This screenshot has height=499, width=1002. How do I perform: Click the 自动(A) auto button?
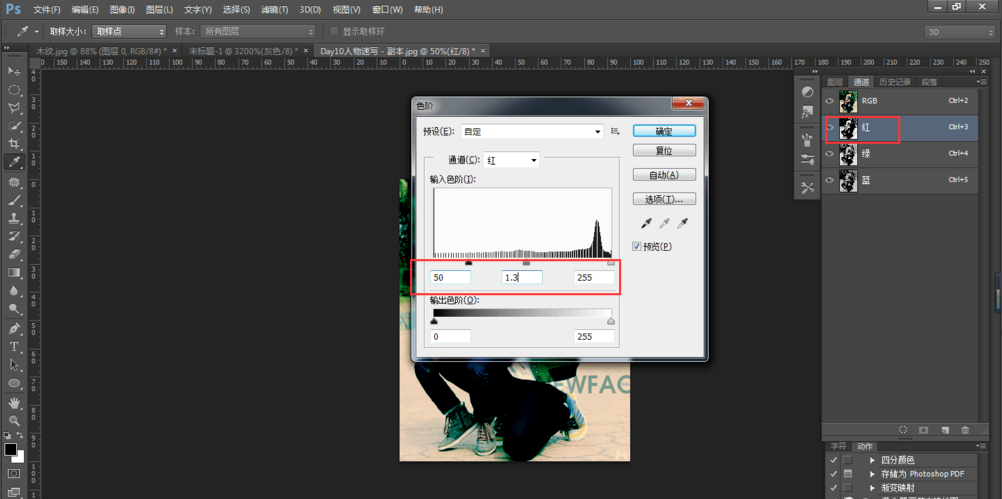[664, 175]
